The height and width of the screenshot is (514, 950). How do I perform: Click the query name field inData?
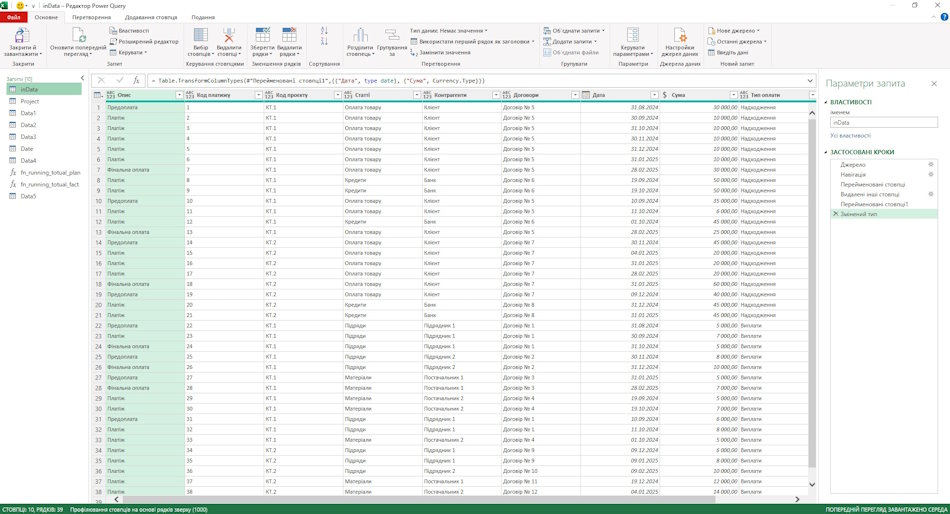883,122
